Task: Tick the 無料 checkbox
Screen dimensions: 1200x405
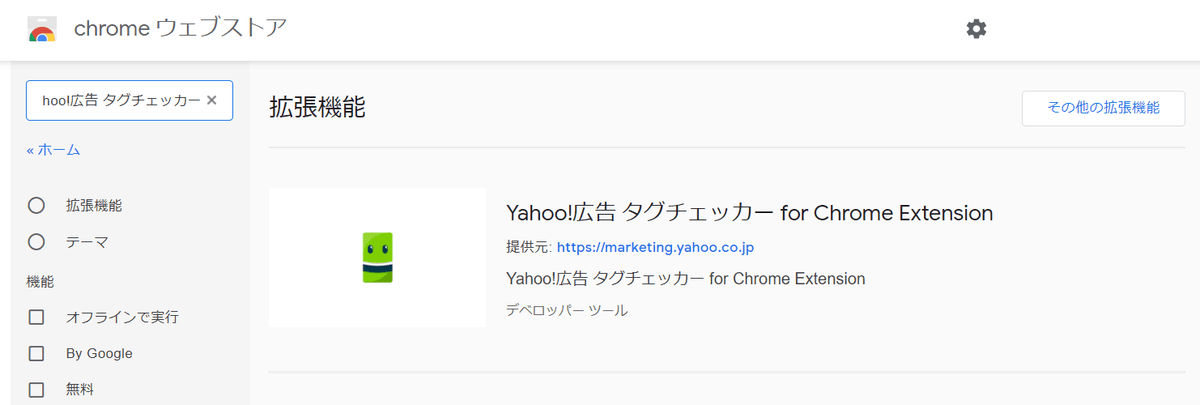Action: pos(37,389)
